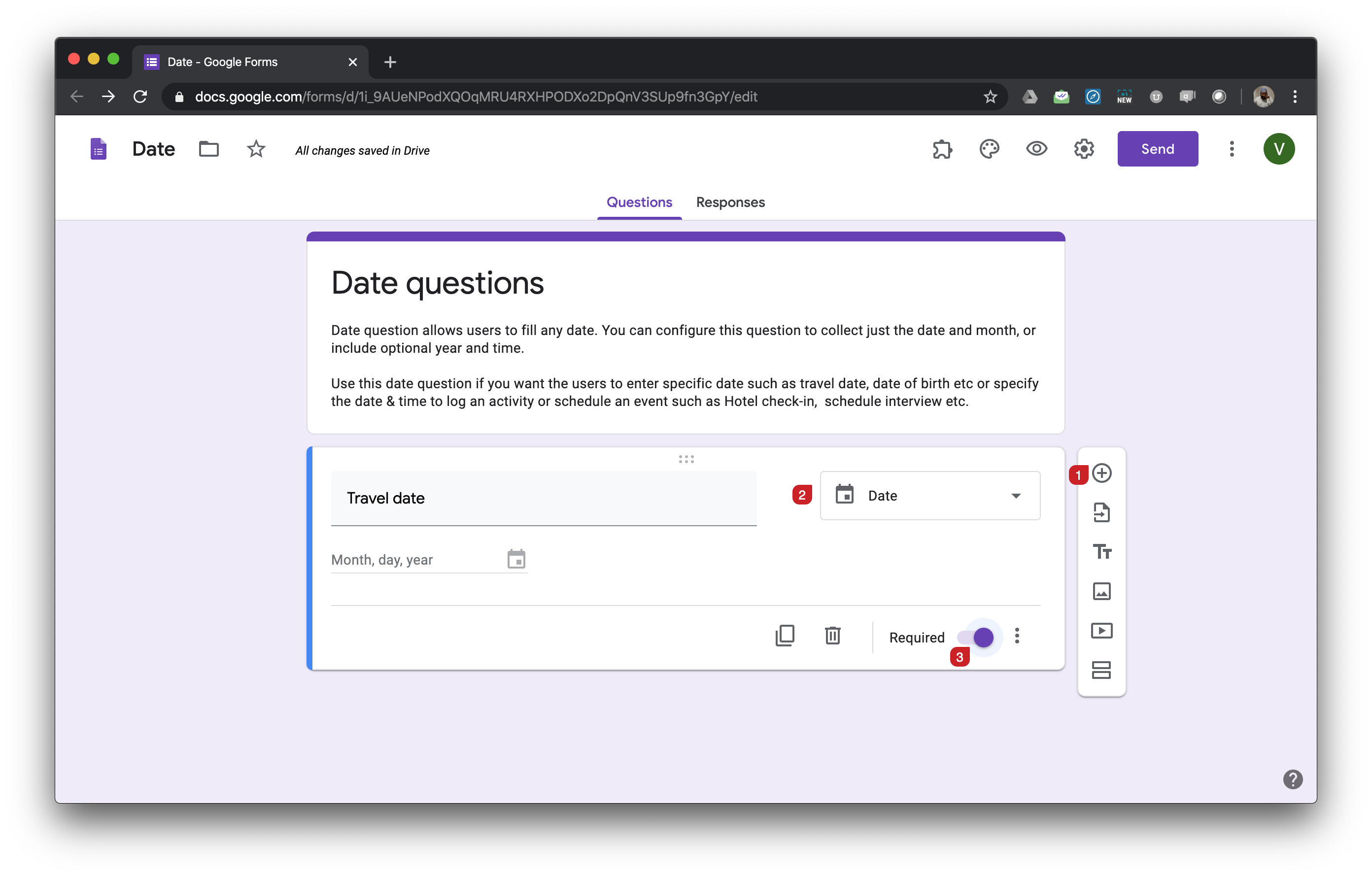Edit the Travel date question title

coord(543,499)
